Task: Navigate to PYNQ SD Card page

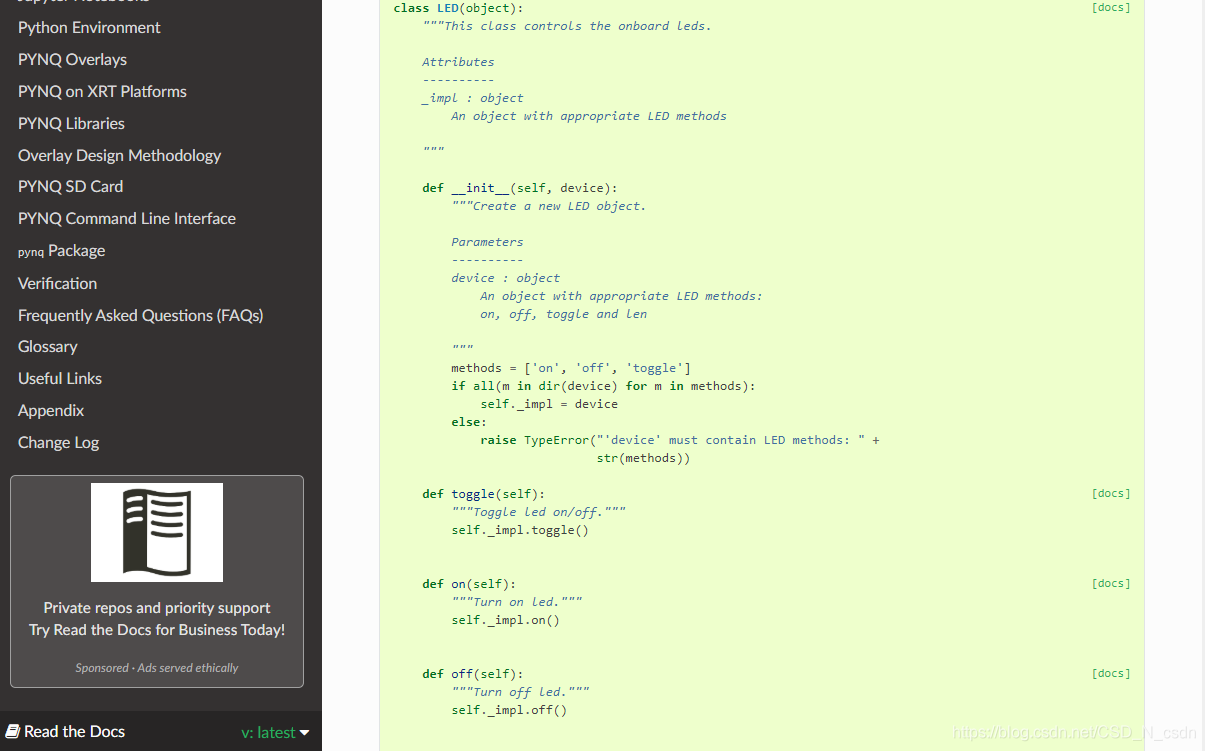Action: [x=70, y=186]
